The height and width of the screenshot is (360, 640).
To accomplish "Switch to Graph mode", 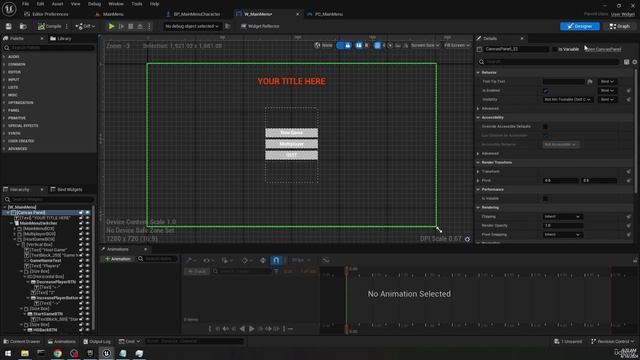I will tap(620, 26).
